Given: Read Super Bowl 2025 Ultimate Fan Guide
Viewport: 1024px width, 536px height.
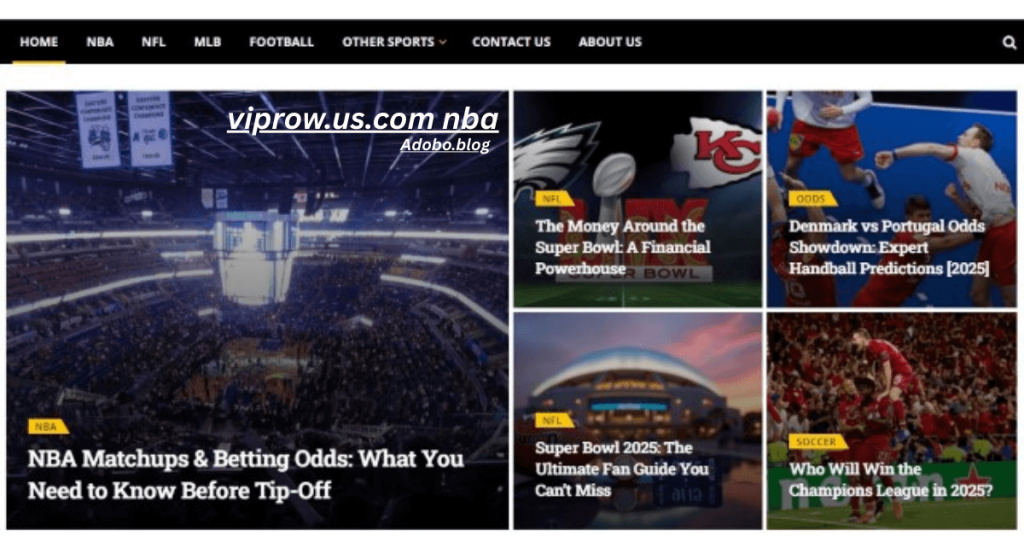Looking at the screenshot, I should 622,468.
